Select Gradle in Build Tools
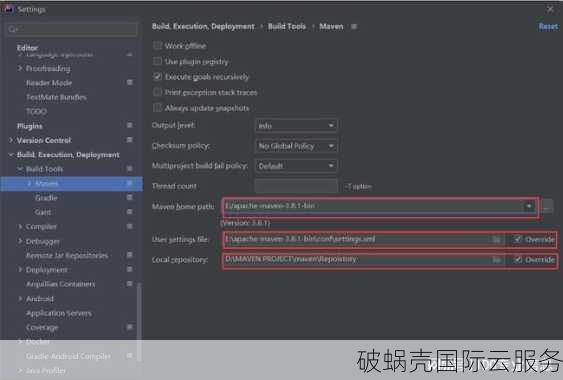Screen dimensions: 563x380 46,198
